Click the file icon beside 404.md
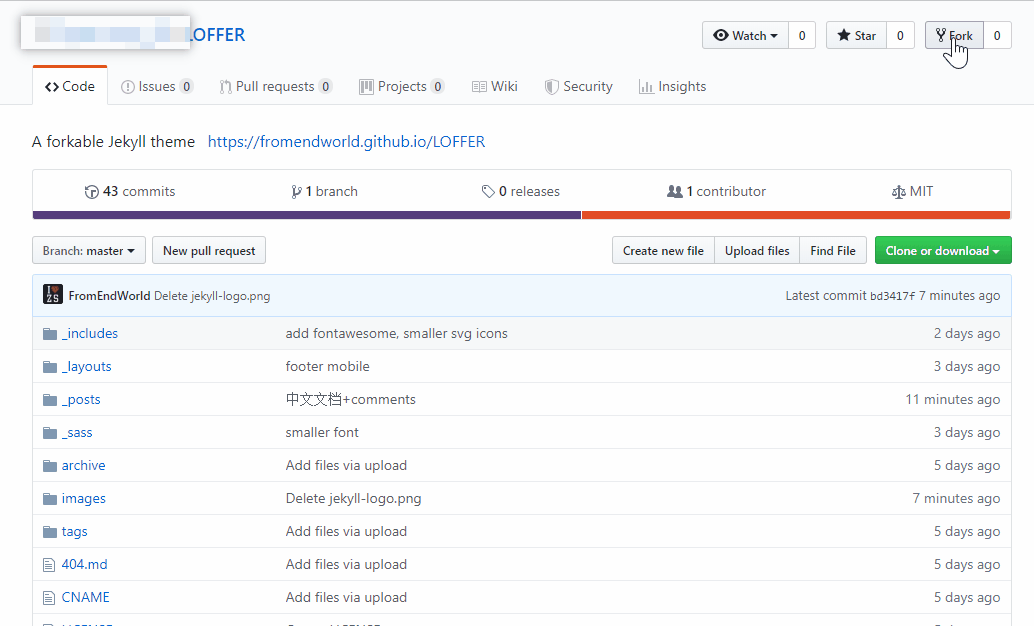 49,565
